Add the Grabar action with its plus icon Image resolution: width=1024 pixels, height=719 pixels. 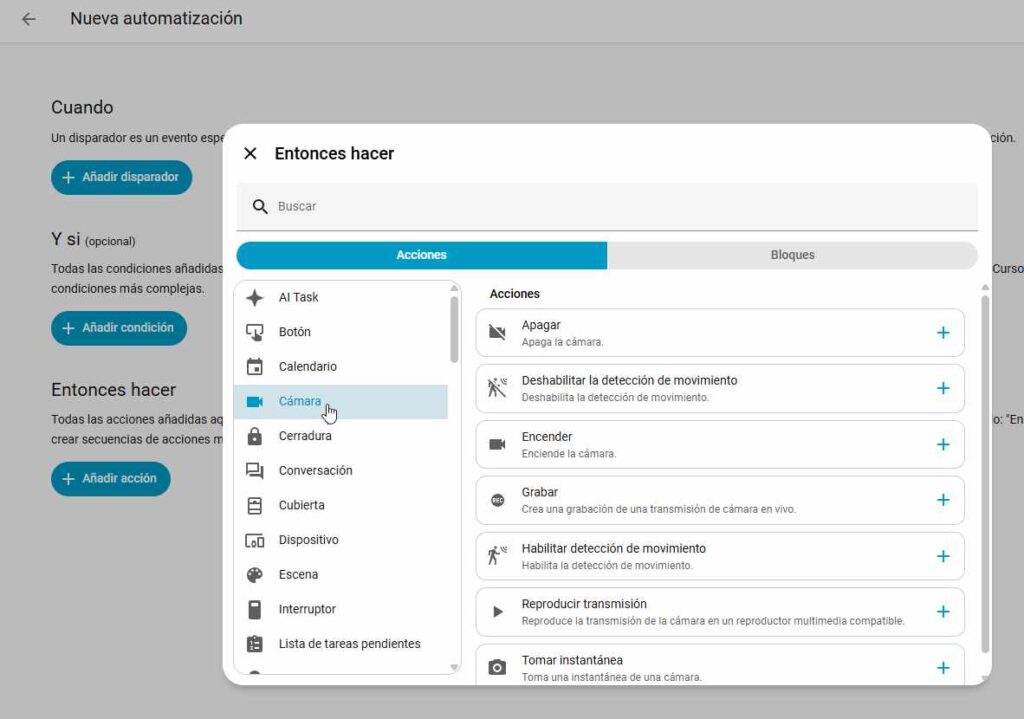(942, 500)
